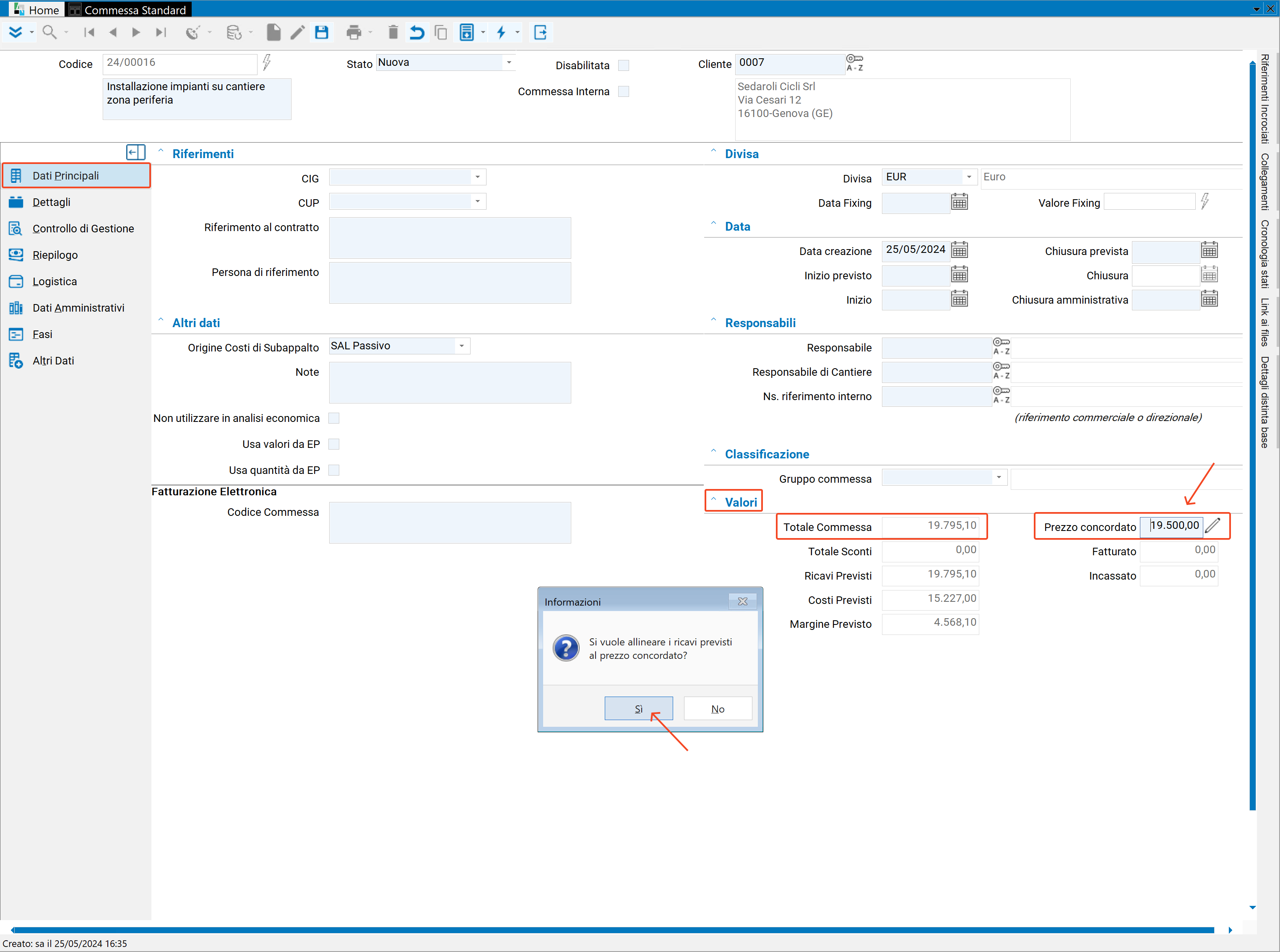Image resolution: width=1280 pixels, height=952 pixels.
Task: Click the blue undo arrow icon
Action: point(417,32)
